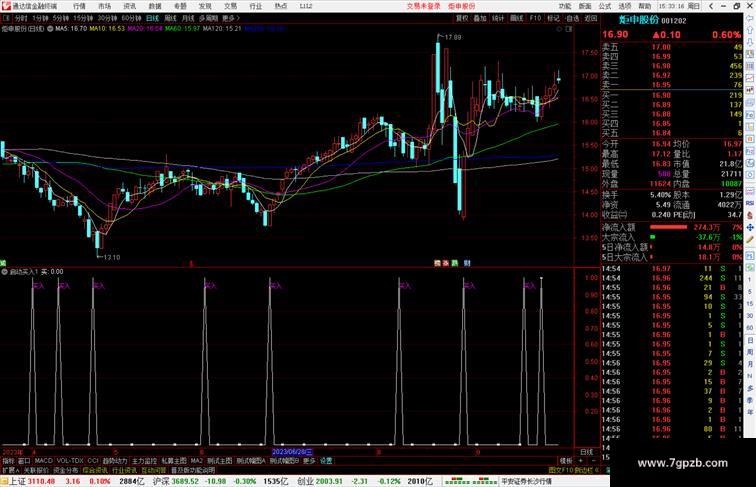The image size is (756, 487).
Task: Open the 综合资讯 tab
Action: tap(95, 470)
